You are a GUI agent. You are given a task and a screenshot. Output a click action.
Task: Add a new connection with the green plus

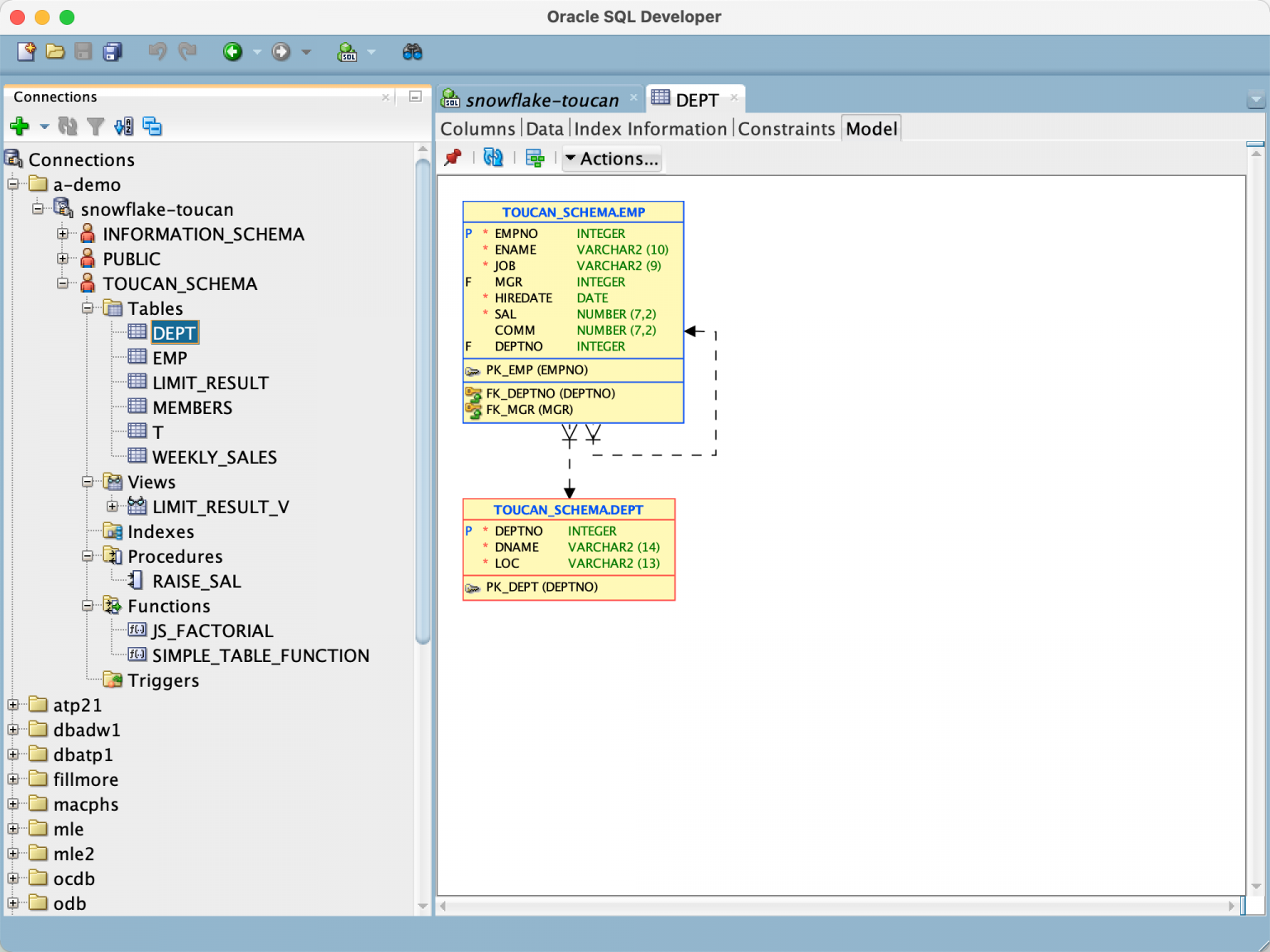(18, 126)
